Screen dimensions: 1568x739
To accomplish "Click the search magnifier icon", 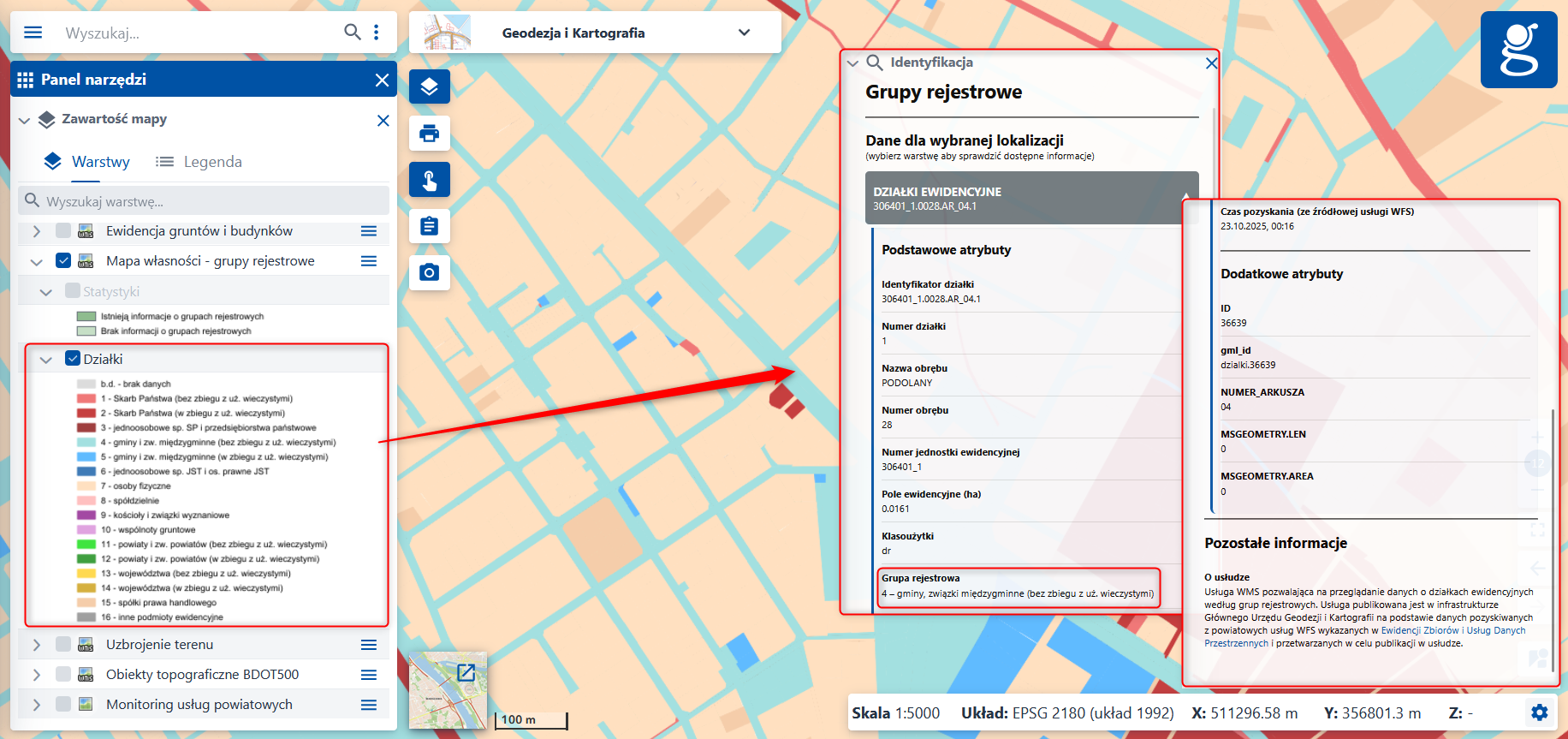I will pyautogui.click(x=352, y=33).
